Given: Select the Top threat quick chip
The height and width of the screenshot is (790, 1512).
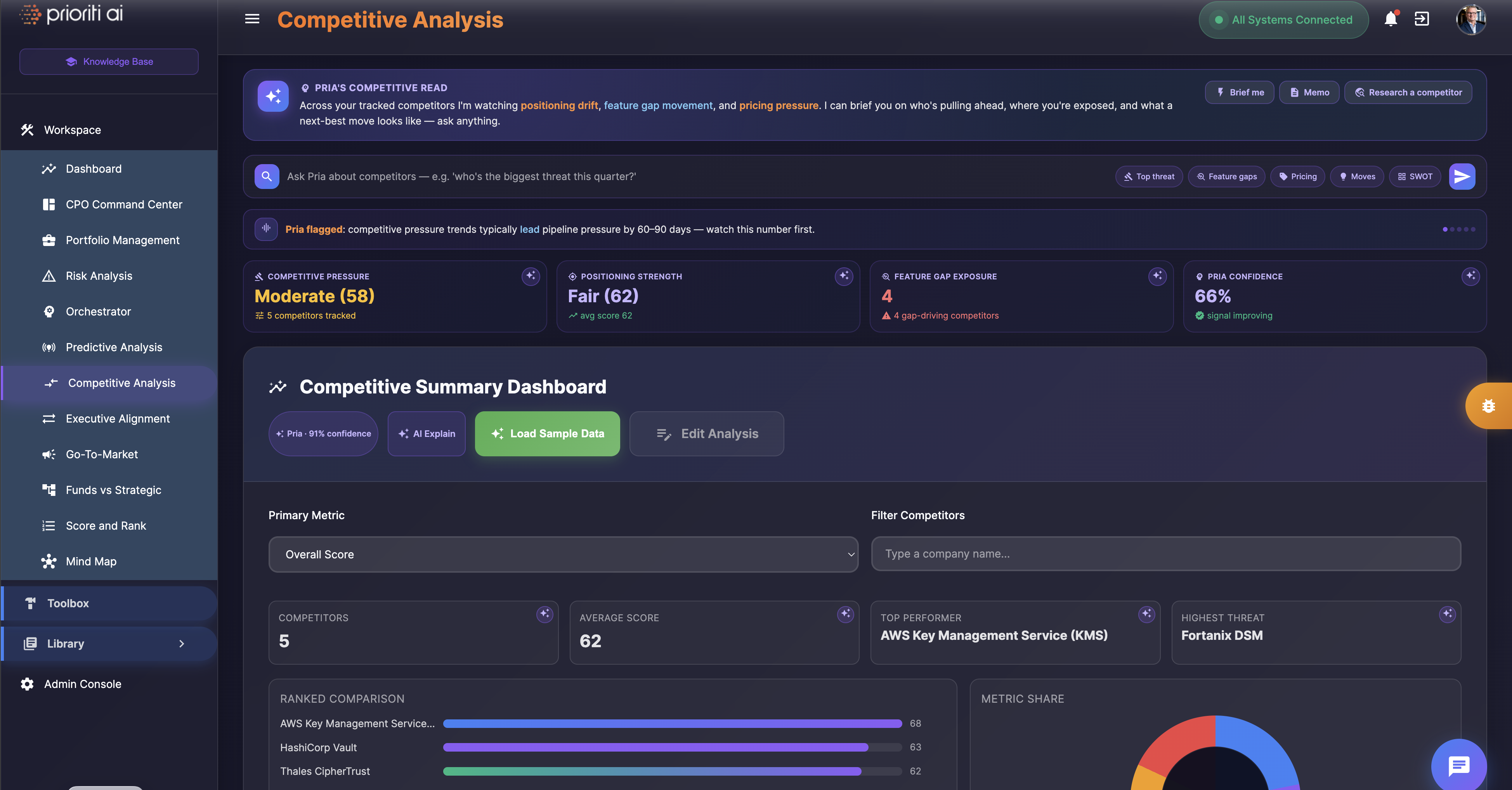Looking at the screenshot, I should [1149, 176].
